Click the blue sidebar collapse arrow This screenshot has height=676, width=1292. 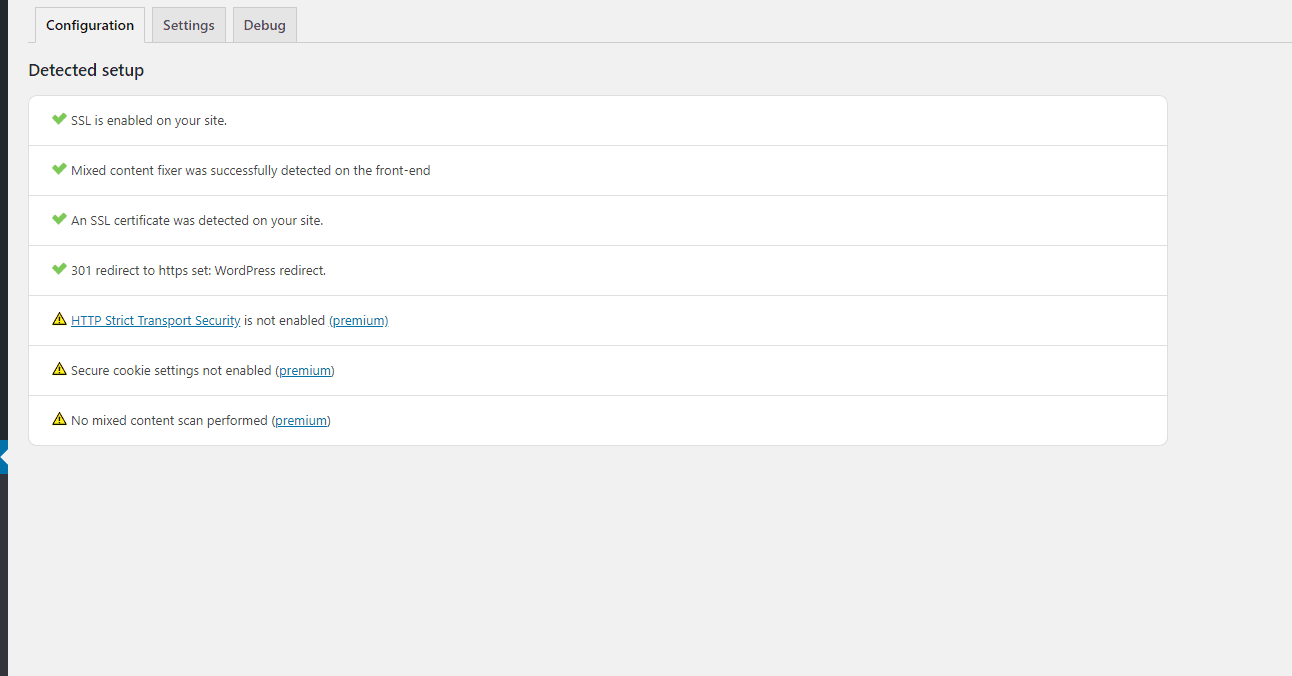click(x=4, y=457)
